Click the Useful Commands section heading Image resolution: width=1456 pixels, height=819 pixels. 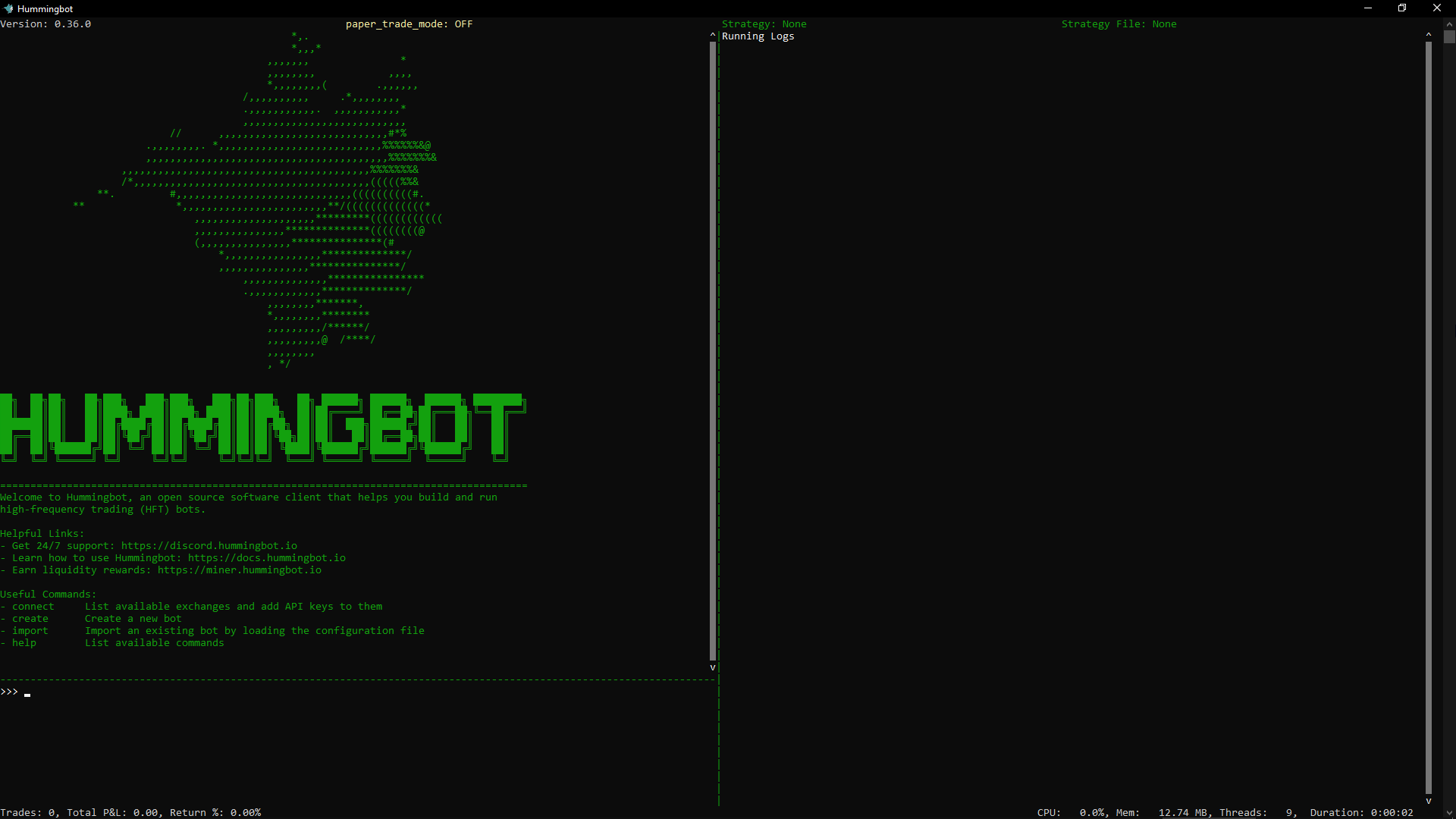[x=48, y=594]
